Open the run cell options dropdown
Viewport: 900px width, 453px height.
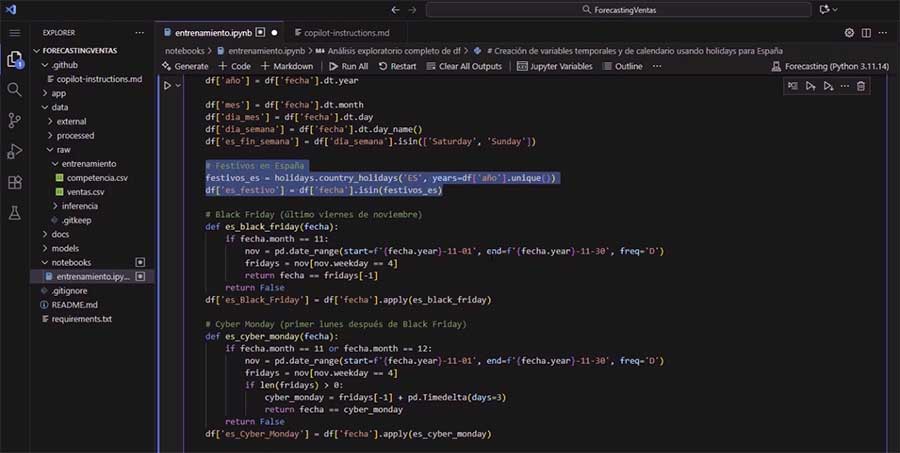(178, 86)
